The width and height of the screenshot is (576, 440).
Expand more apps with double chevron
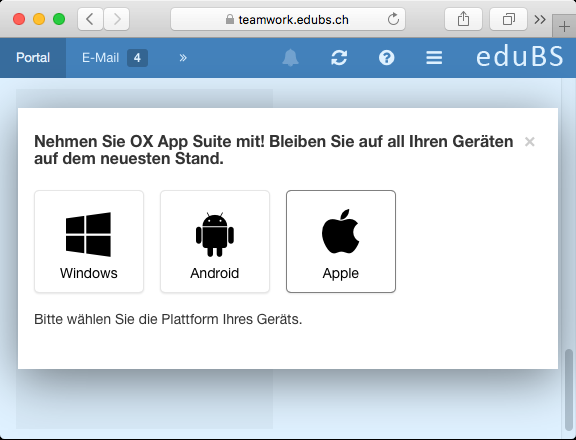coord(183,58)
